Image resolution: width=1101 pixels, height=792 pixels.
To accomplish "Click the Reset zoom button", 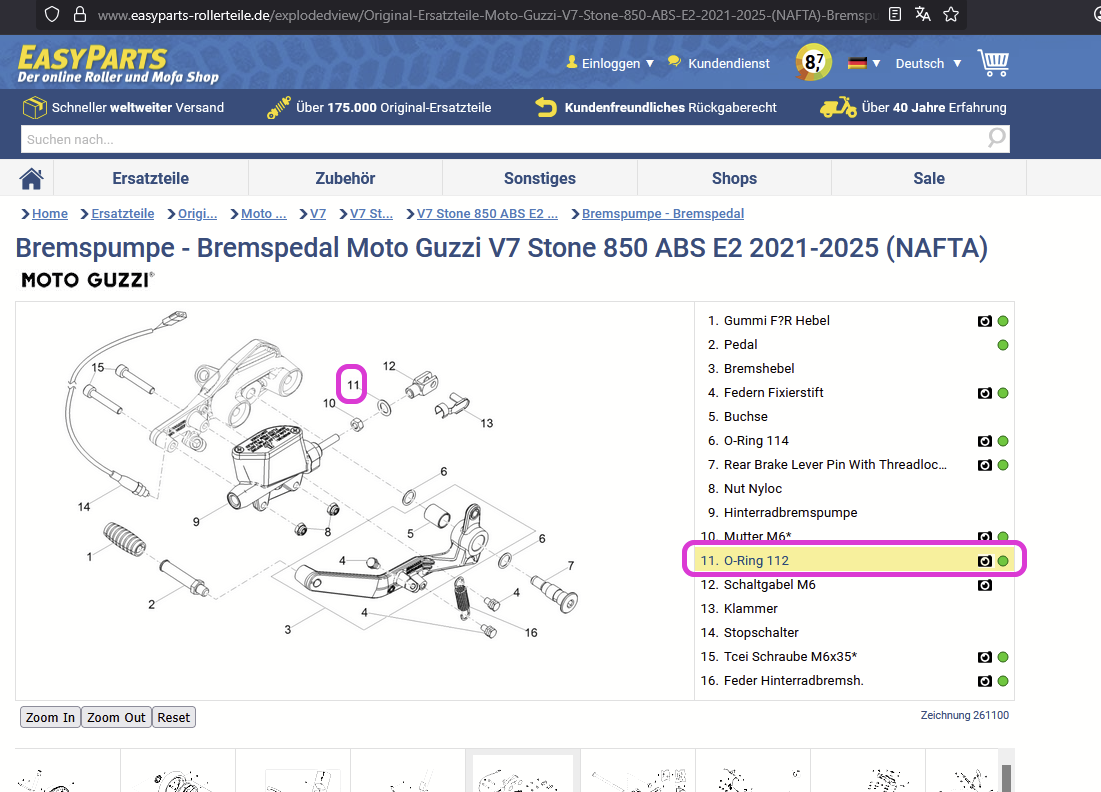I will tap(173, 718).
